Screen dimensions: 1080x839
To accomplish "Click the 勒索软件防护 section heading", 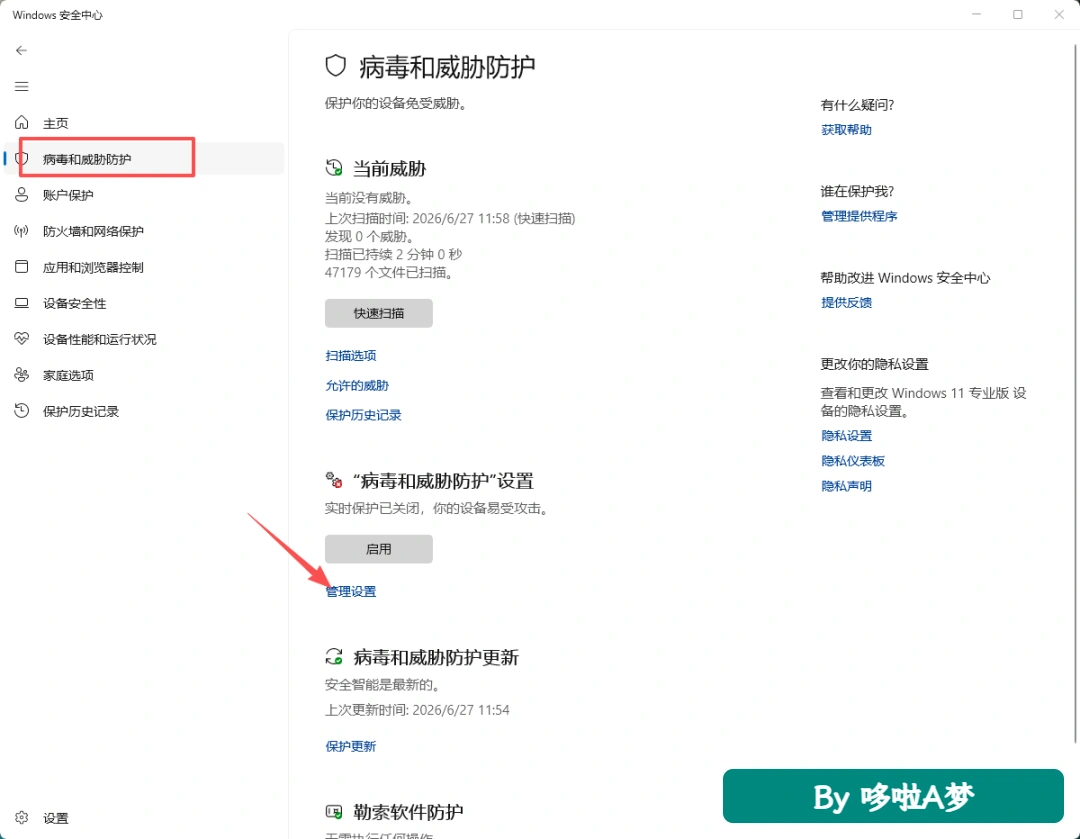I will 408,812.
